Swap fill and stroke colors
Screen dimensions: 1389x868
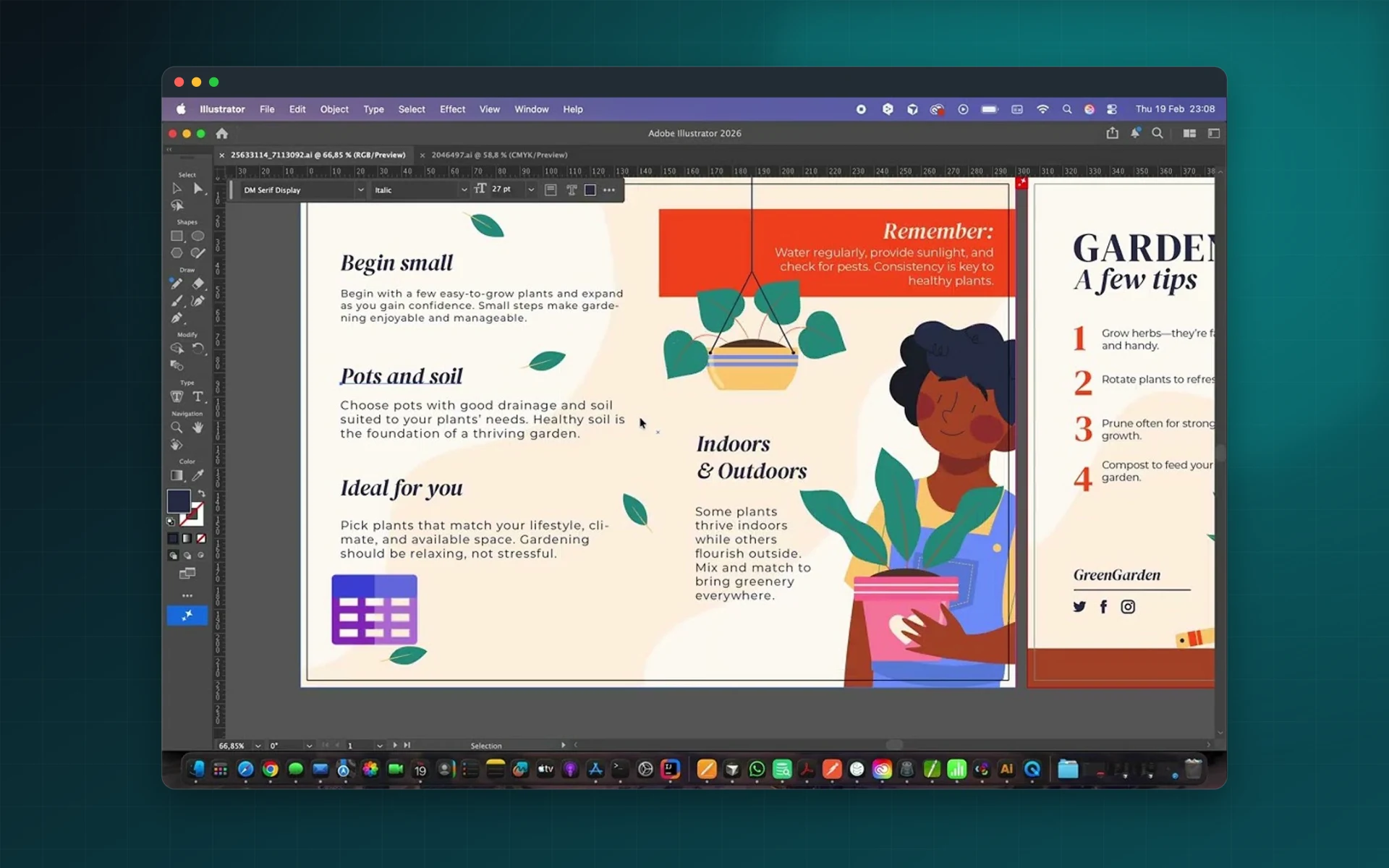click(x=202, y=493)
